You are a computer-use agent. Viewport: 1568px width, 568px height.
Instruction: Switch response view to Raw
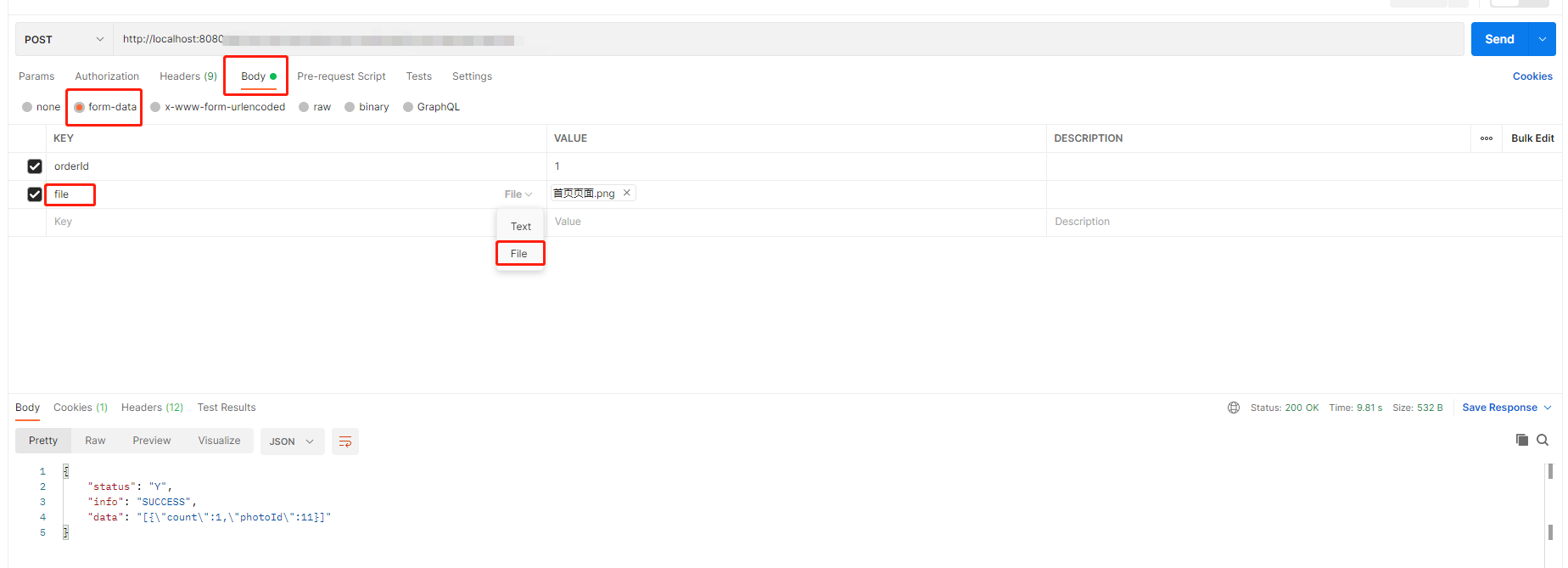[x=95, y=441]
